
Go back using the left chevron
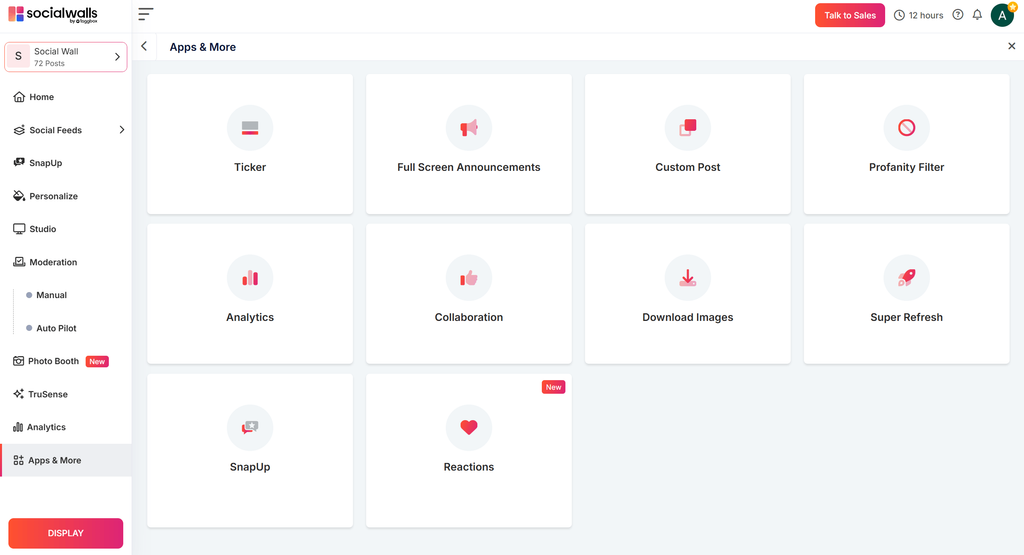(x=144, y=46)
